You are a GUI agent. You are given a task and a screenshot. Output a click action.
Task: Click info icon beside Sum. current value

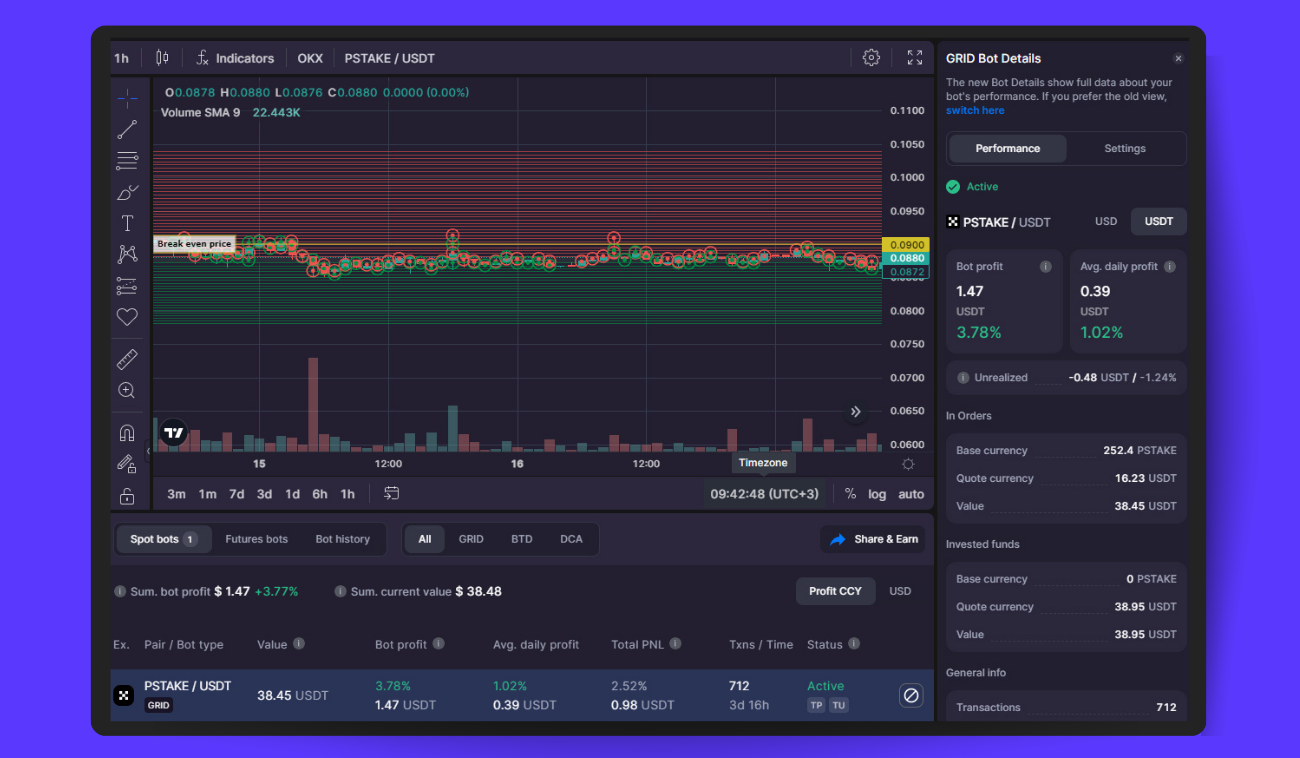click(x=340, y=591)
